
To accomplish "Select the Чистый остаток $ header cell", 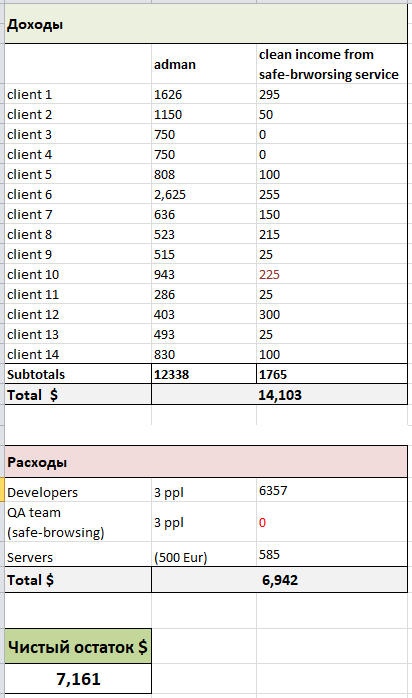I will [78, 646].
